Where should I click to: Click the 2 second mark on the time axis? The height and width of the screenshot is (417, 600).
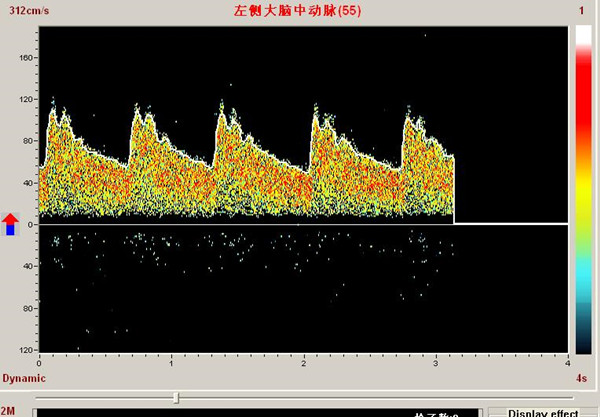pyautogui.click(x=304, y=363)
